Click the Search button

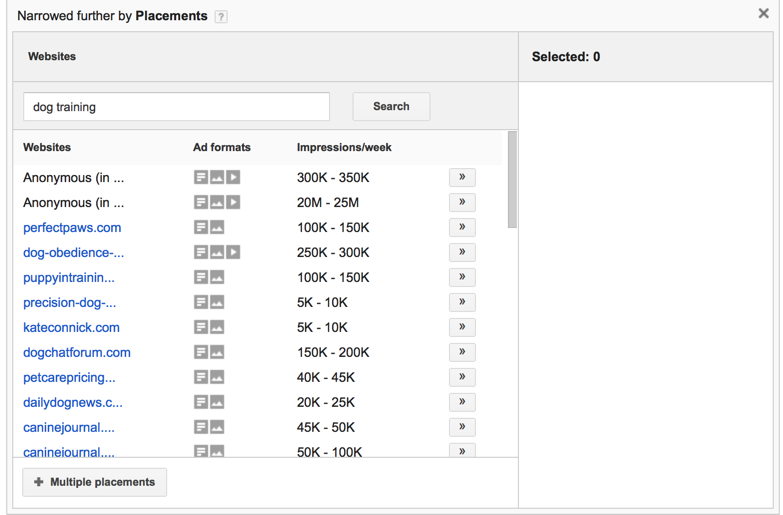(391, 106)
